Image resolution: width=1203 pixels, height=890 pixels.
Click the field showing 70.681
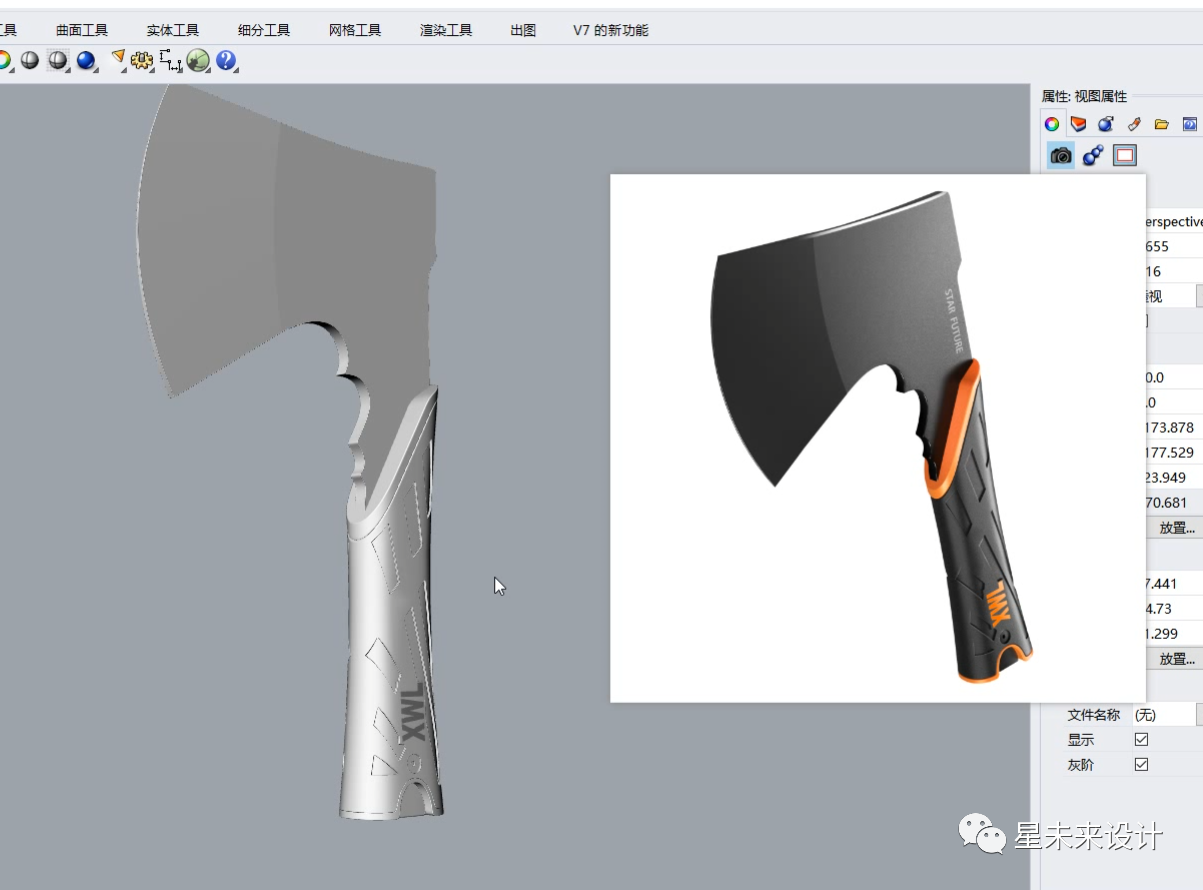click(x=1174, y=502)
